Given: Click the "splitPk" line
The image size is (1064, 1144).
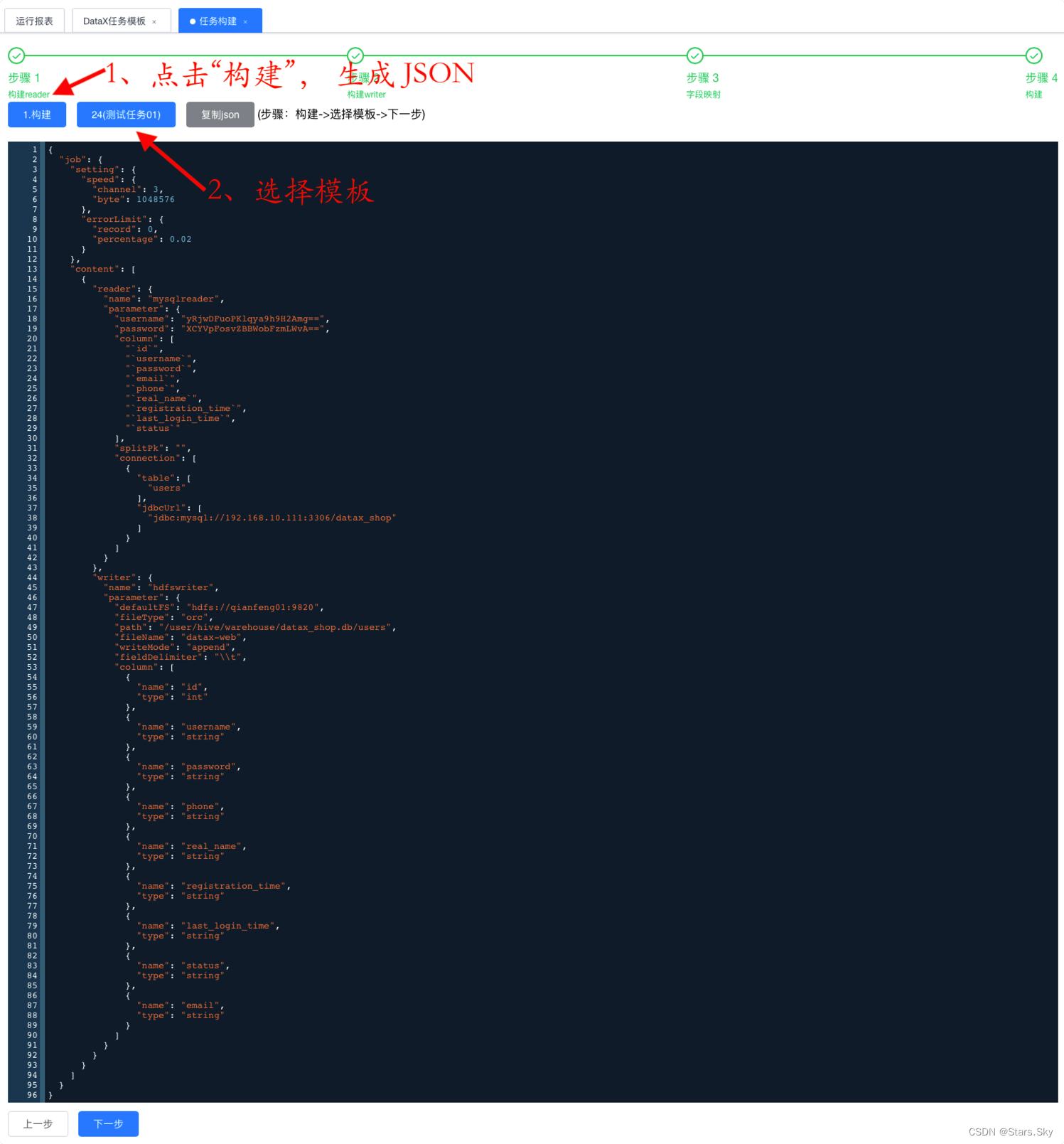Looking at the screenshot, I should [x=153, y=448].
